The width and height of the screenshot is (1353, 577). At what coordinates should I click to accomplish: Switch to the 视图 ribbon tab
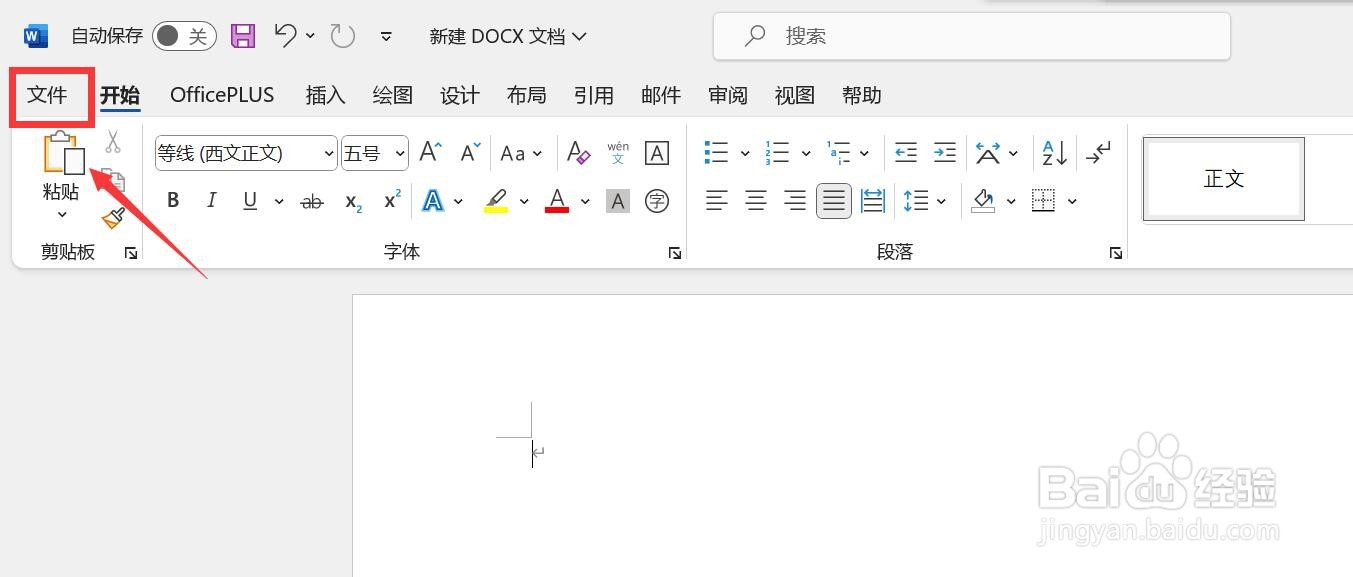[794, 94]
